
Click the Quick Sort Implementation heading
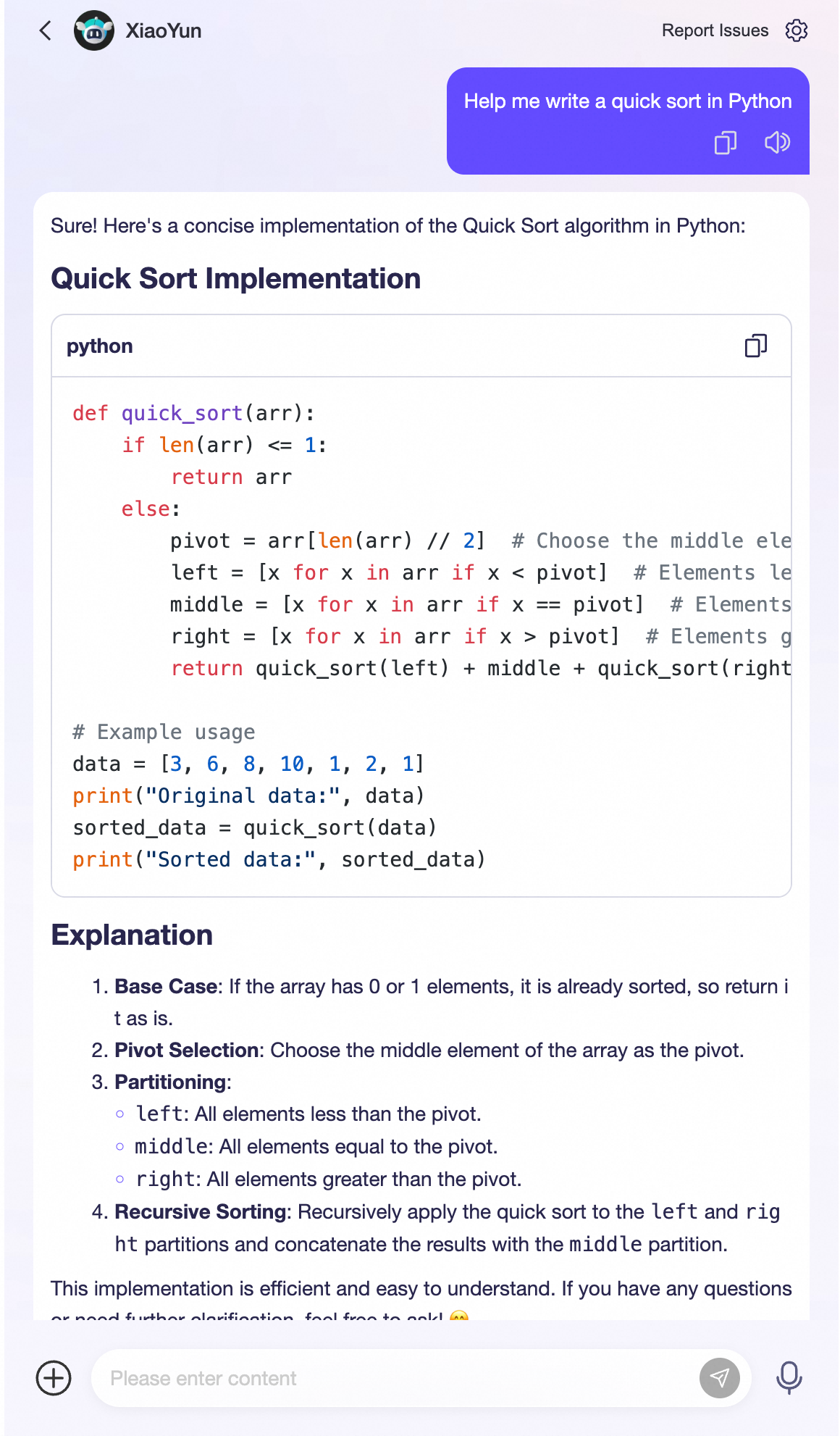coord(236,278)
